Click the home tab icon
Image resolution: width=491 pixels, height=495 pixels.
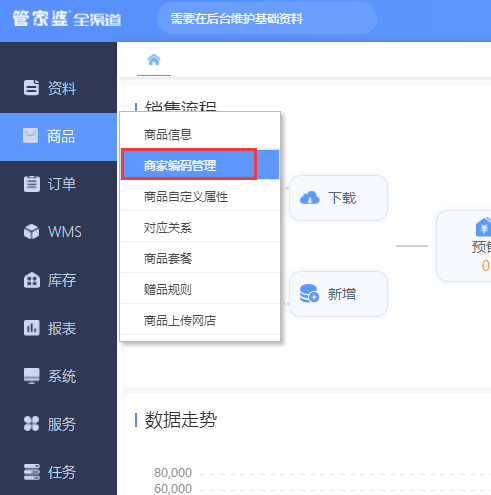click(x=154, y=60)
